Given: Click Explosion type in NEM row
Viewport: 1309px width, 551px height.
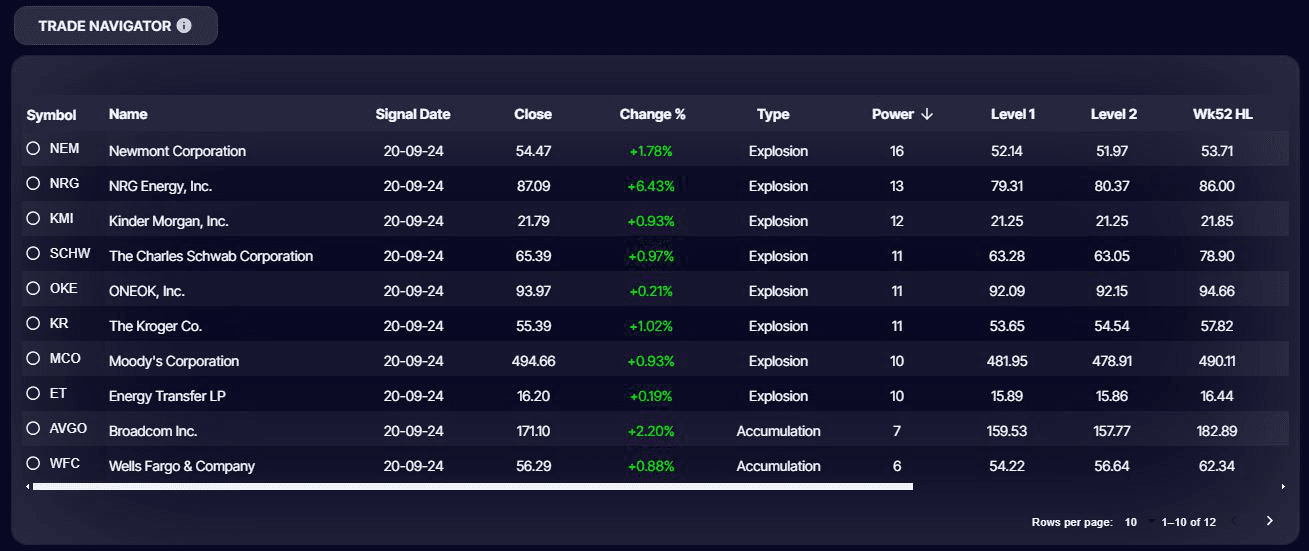Looking at the screenshot, I should 778,151.
